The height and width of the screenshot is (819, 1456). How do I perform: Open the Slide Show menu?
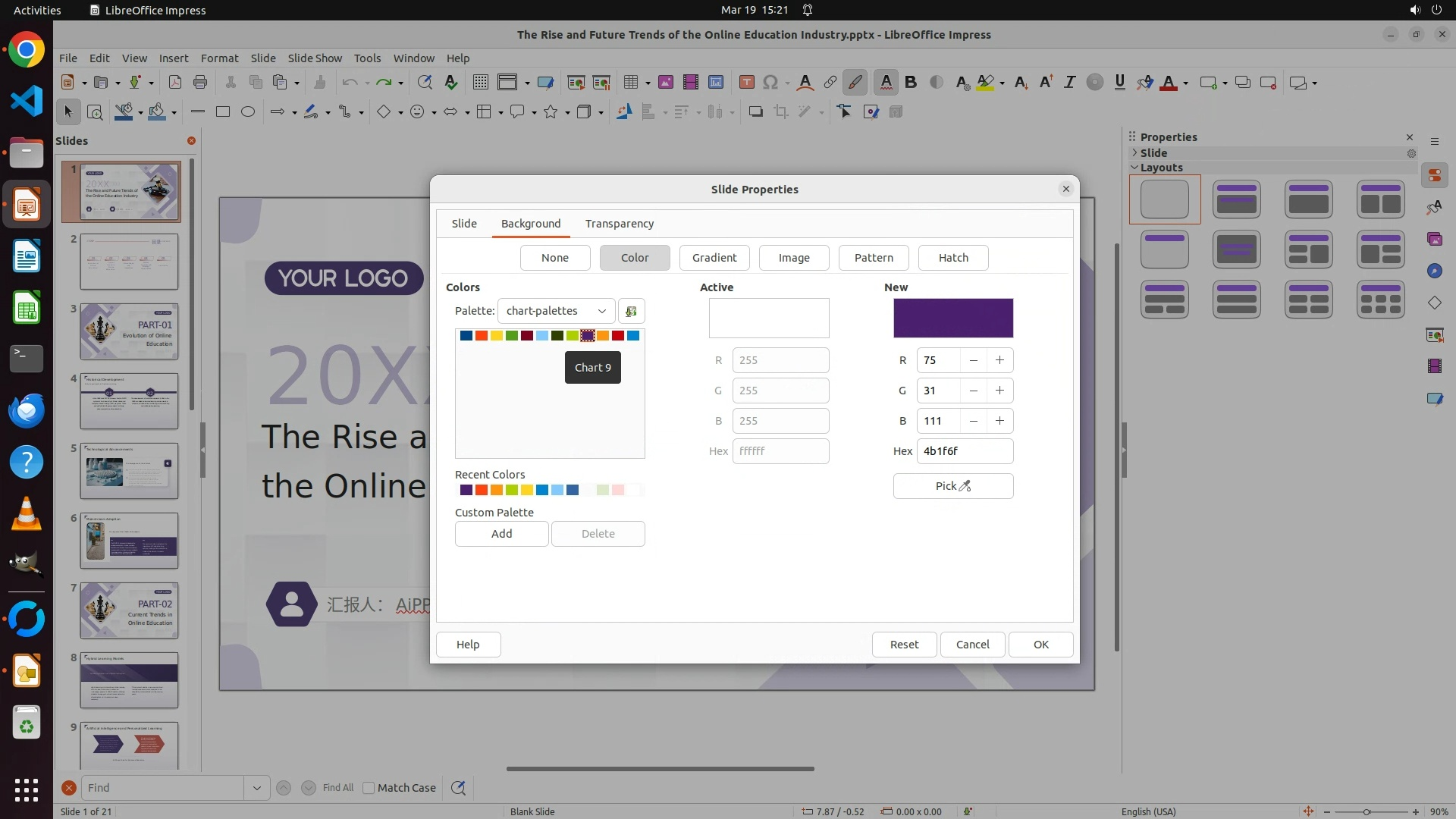315,58
